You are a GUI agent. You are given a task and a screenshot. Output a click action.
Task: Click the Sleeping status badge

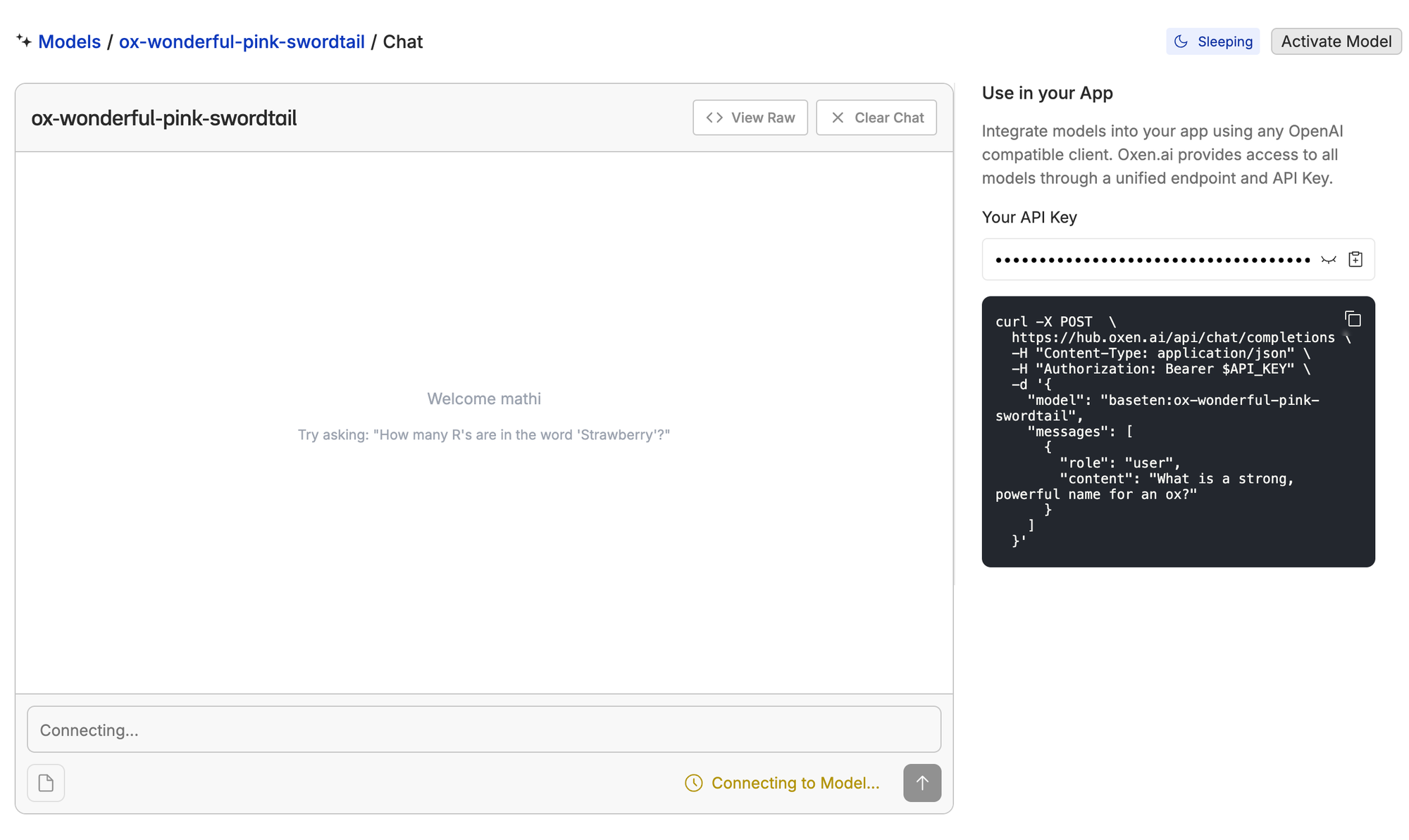pyautogui.click(x=1212, y=42)
